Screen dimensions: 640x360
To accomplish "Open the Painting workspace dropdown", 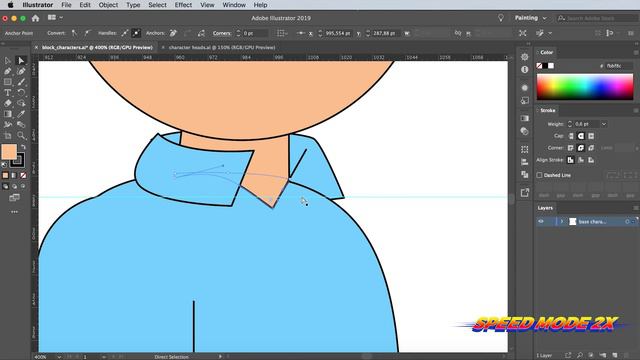I will 530,18.
